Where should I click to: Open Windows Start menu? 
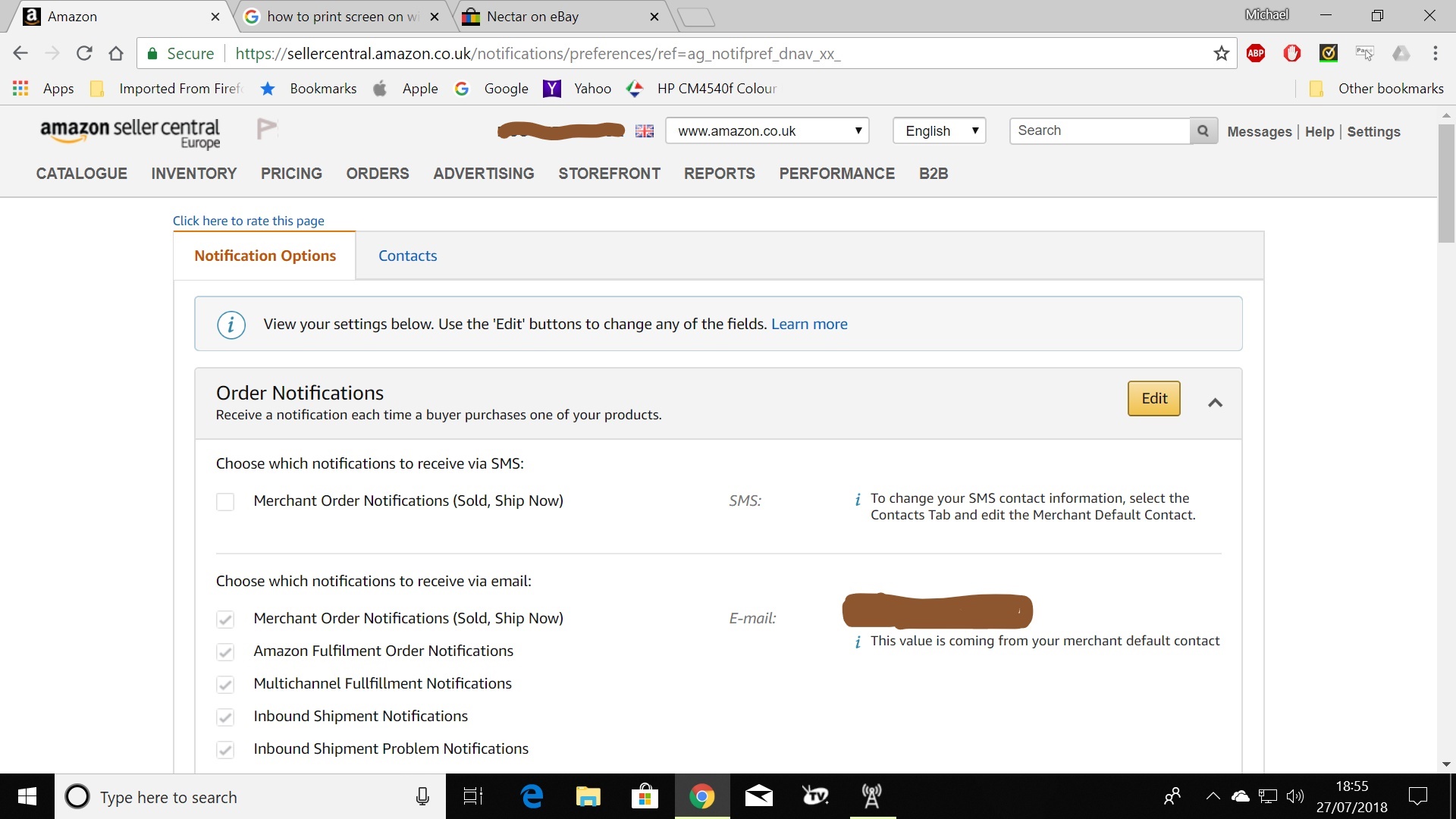click(x=27, y=796)
